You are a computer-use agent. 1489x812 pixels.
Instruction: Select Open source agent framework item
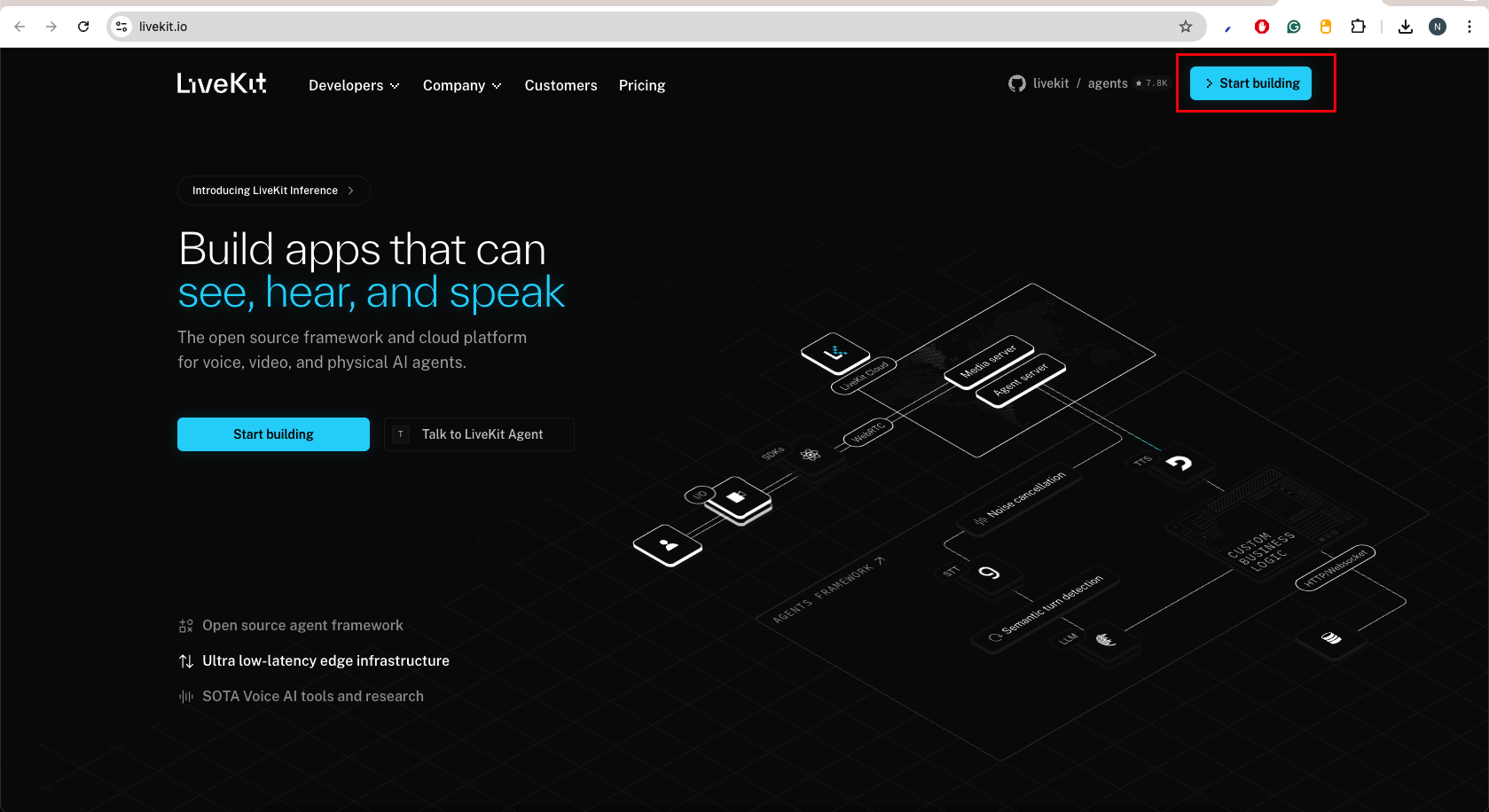(302, 626)
